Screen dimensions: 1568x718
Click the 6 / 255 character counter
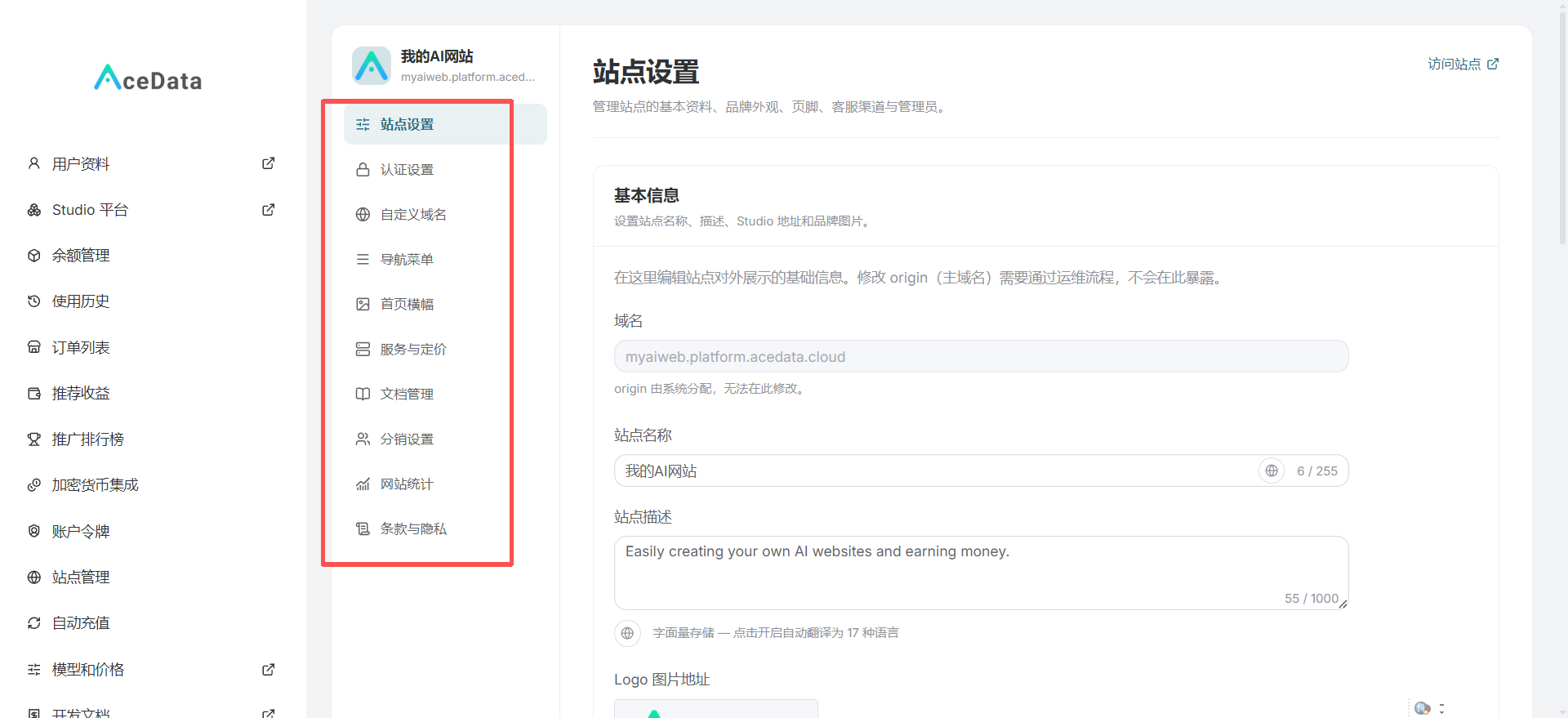click(x=1317, y=470)
